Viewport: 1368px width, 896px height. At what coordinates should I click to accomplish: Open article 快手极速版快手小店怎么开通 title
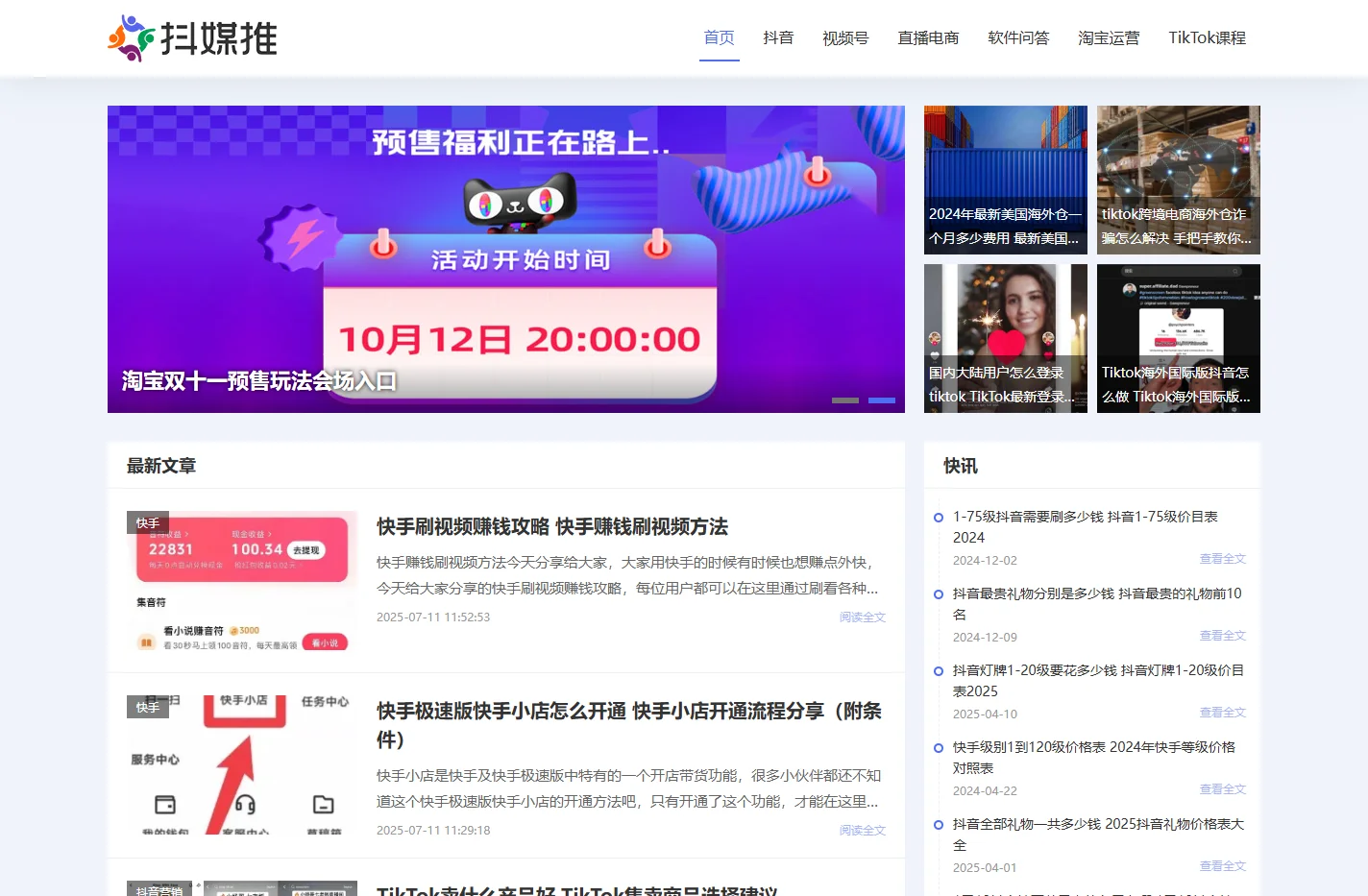(x=630, y=725)
